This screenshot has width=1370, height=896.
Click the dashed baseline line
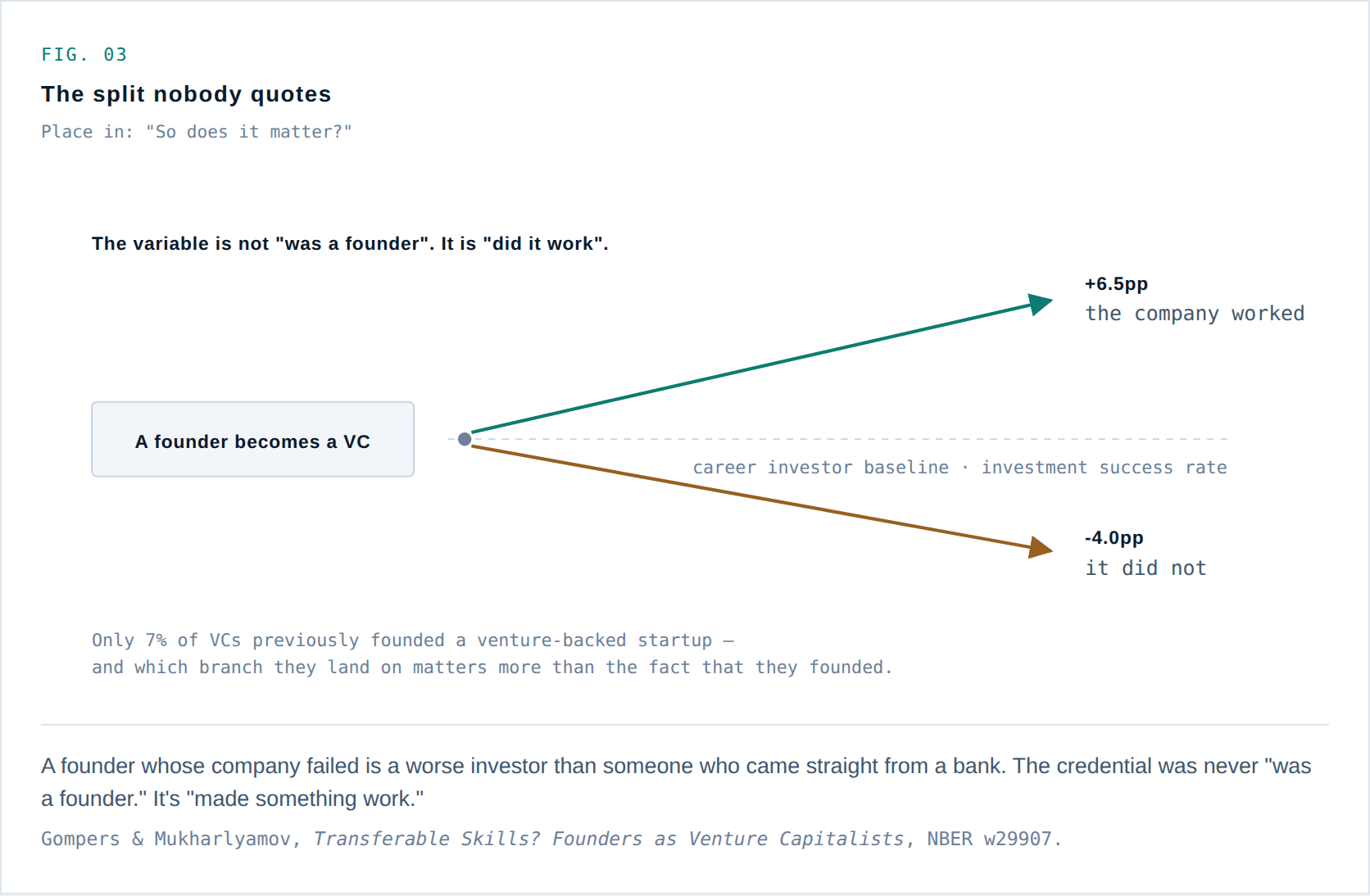coord(844,439)
